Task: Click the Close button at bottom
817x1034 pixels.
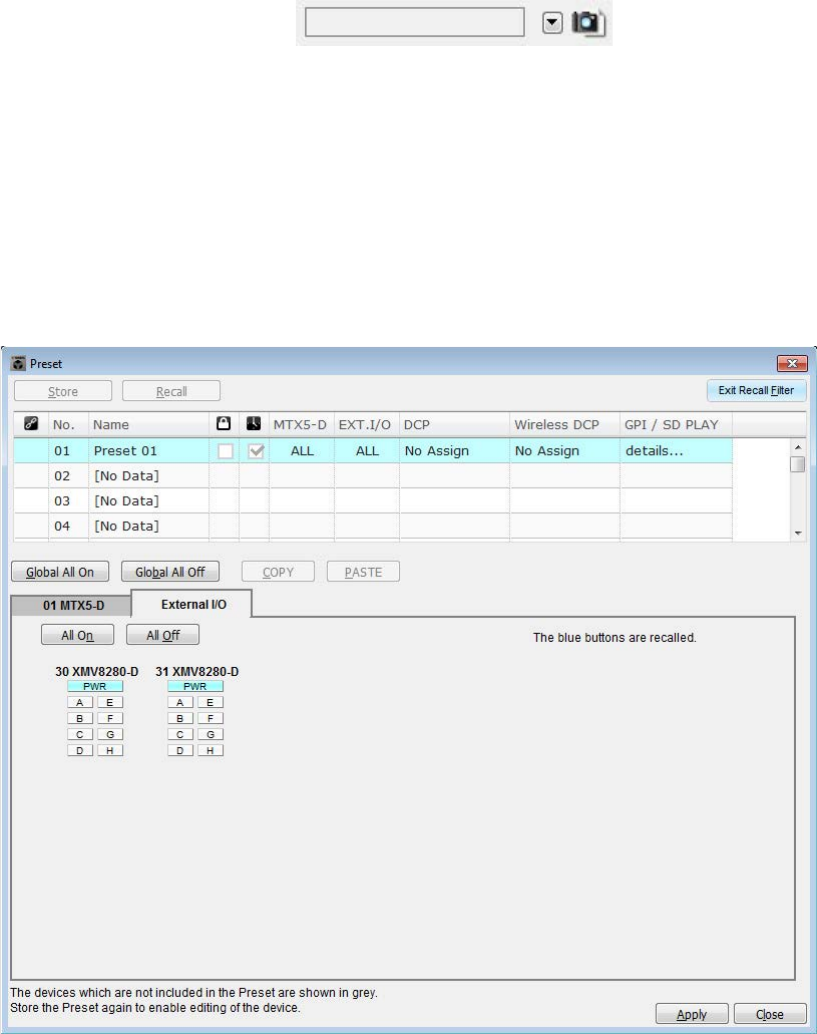Action: pos(770,1014)
